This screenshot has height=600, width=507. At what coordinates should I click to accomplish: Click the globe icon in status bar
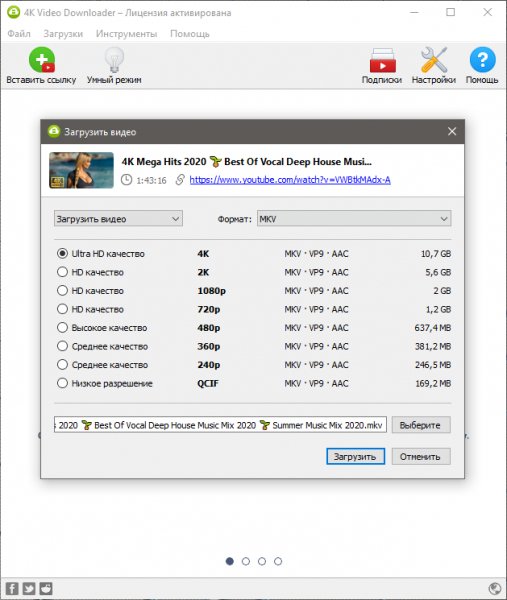point(495,589)
